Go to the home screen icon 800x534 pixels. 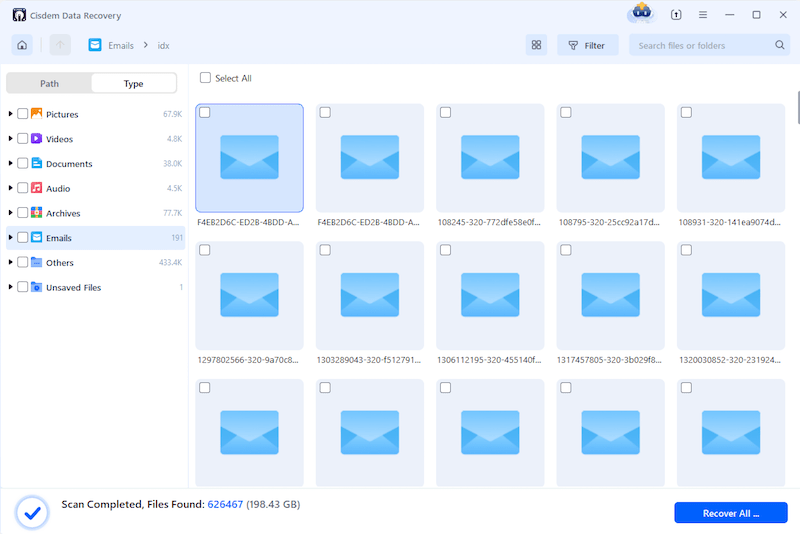[x=22, y=45]
